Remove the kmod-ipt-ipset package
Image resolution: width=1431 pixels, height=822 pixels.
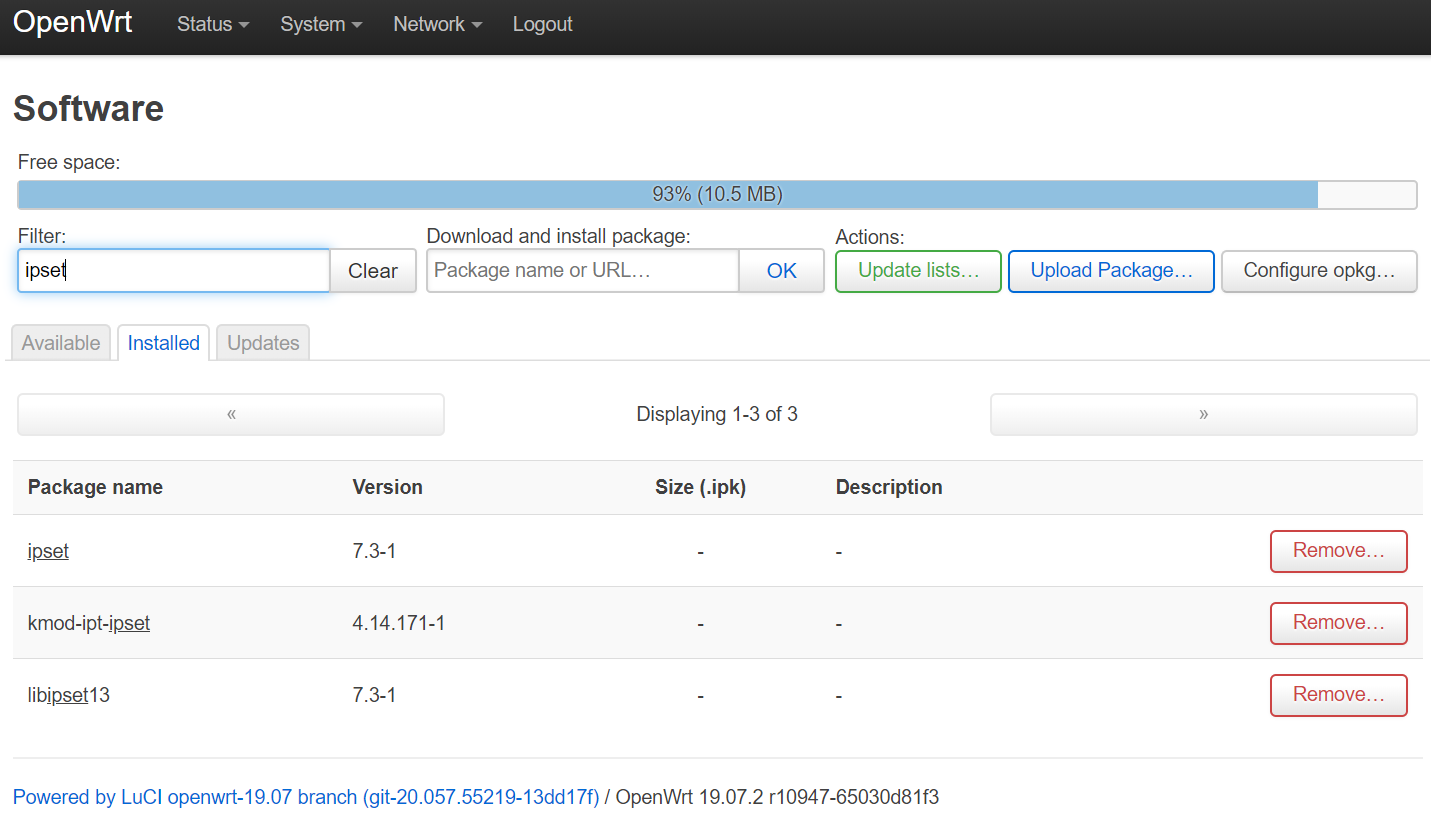1338,623
